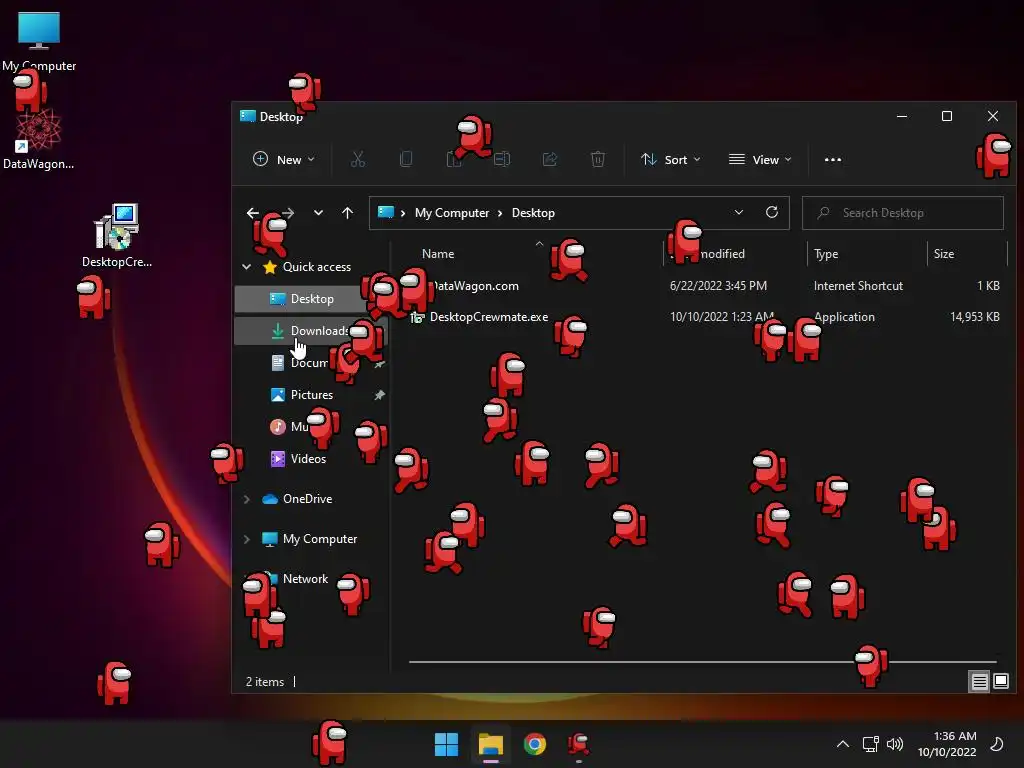The image size is (1024, 768).
Task: Select Network in navigation pane
Action: 305,579
